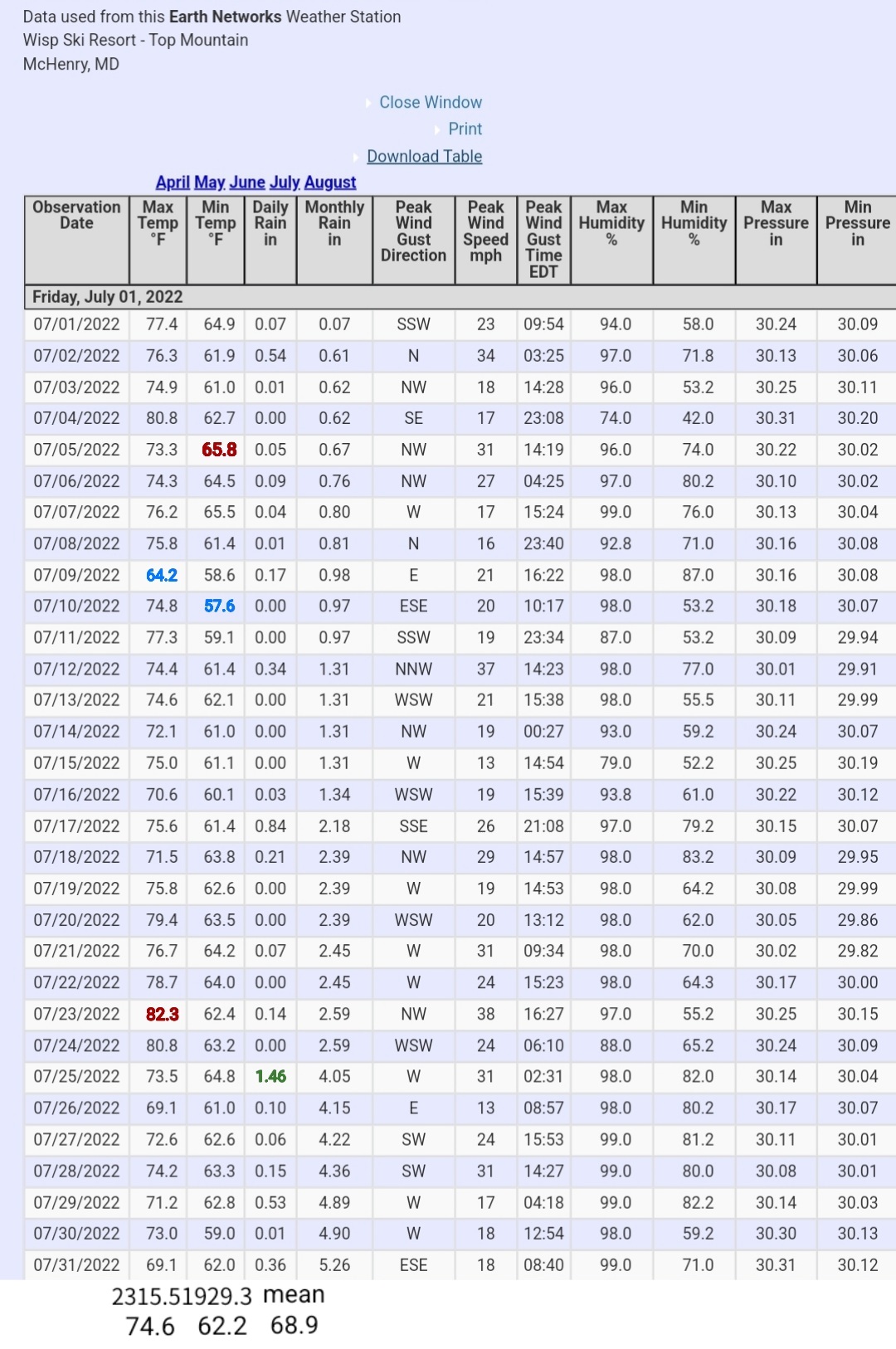Click the Max Temp °F column header
This screenshot has width=896, height=1349.
158,239
